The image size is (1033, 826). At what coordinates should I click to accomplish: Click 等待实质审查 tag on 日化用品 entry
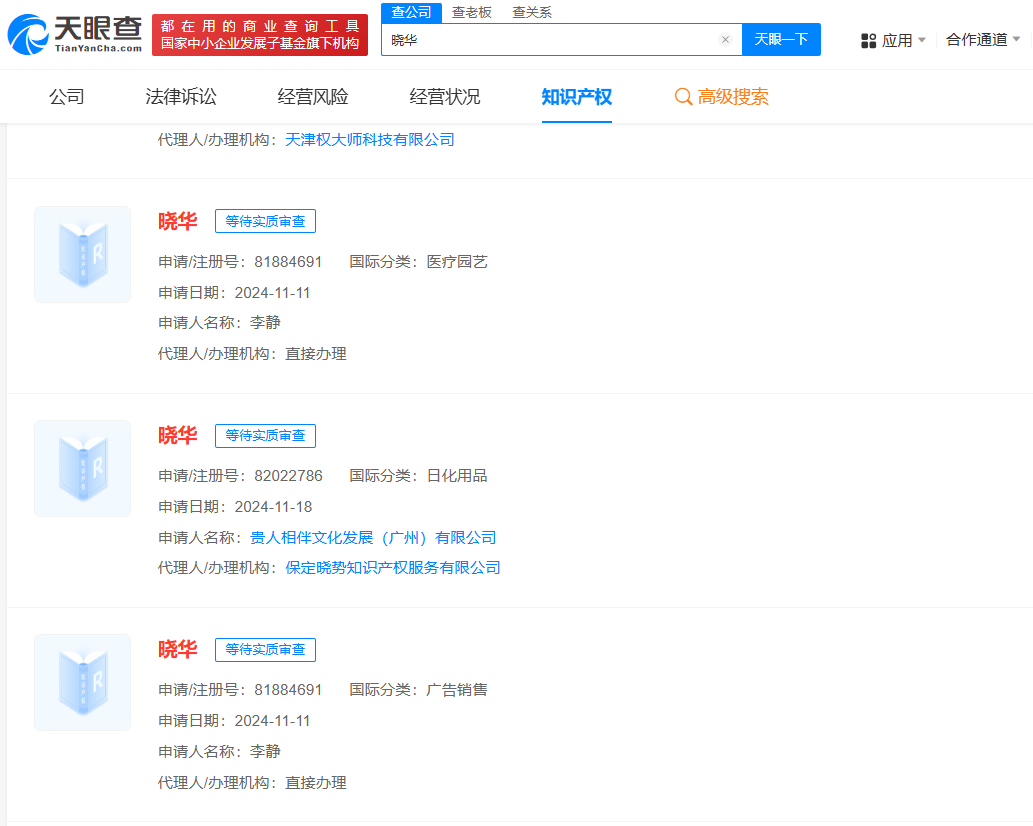pyautogui.click(x=265, y=435)
